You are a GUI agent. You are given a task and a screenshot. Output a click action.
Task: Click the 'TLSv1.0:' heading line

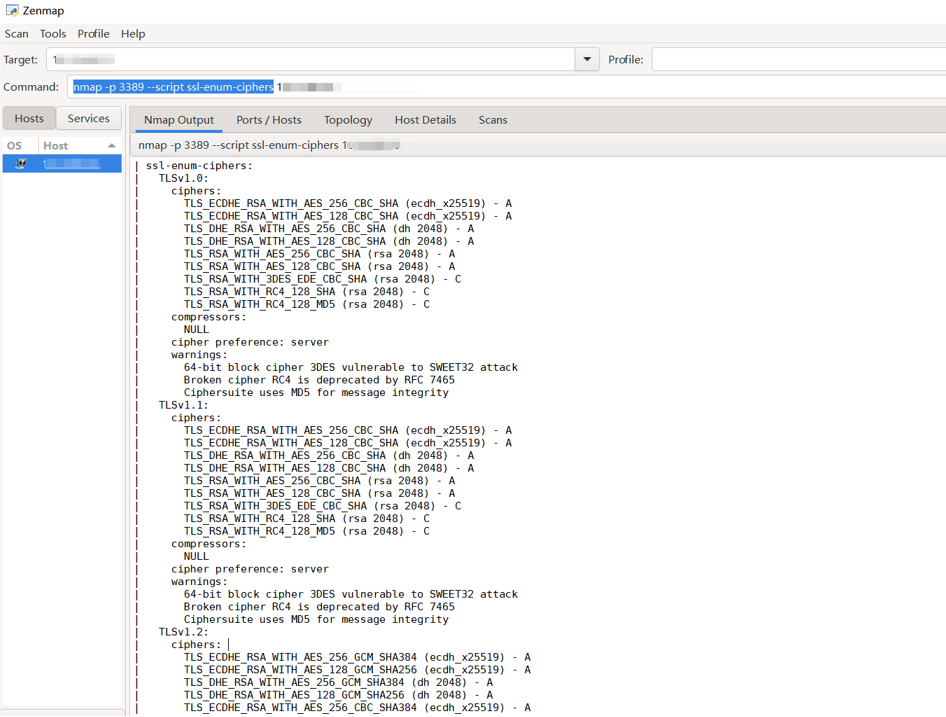point(183,178)
